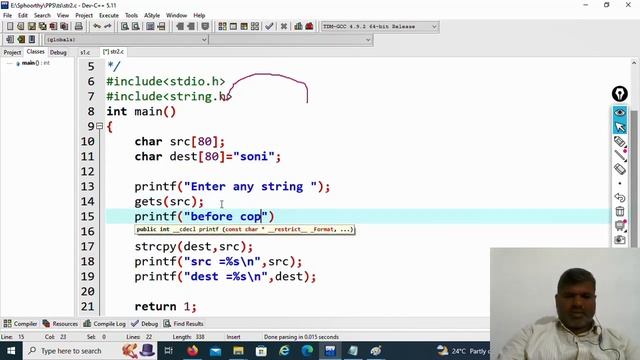
Task: Open the Search menu
Action: click(42, 16)
